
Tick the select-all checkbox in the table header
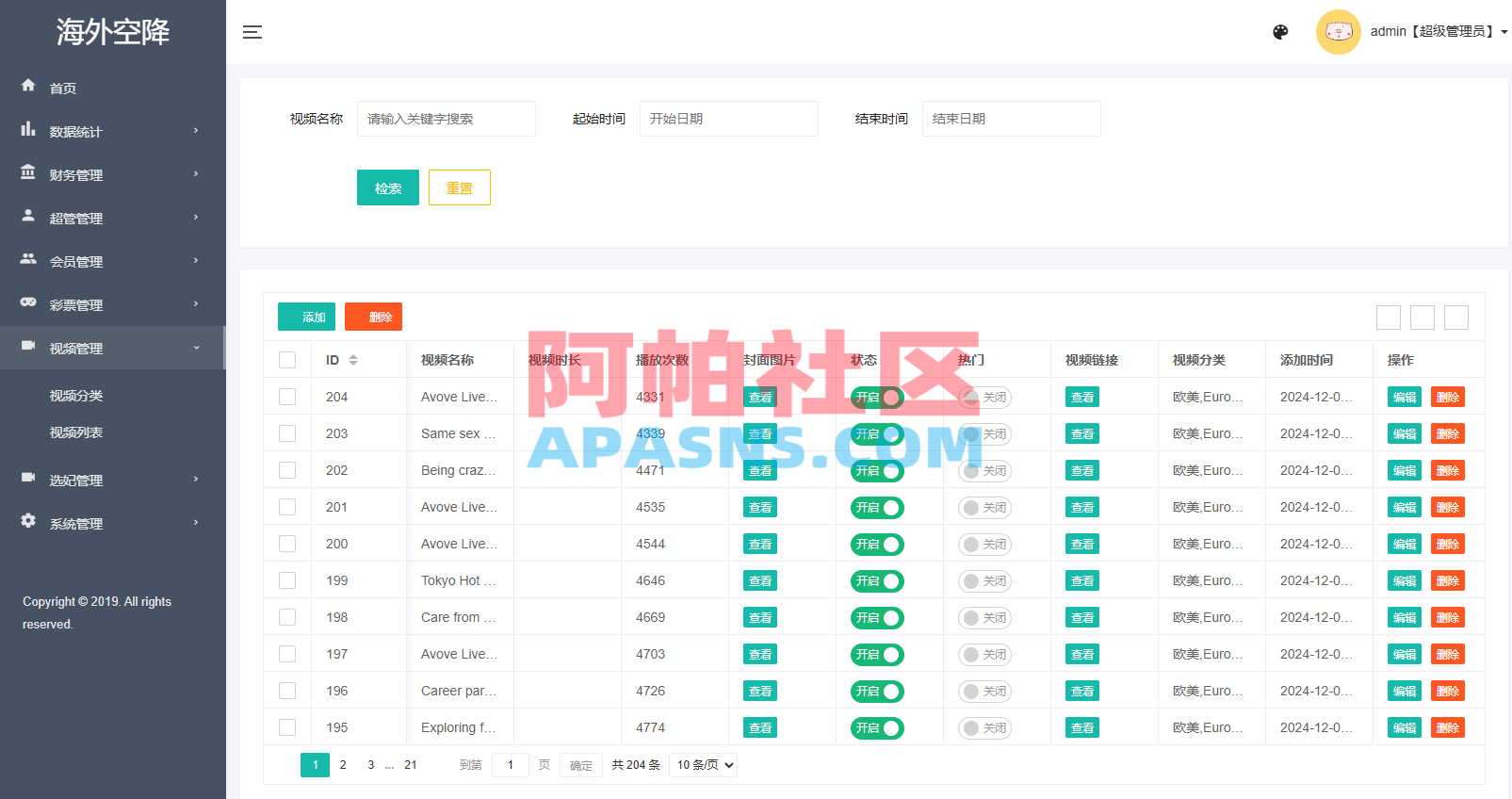click(x=287, y=360)
